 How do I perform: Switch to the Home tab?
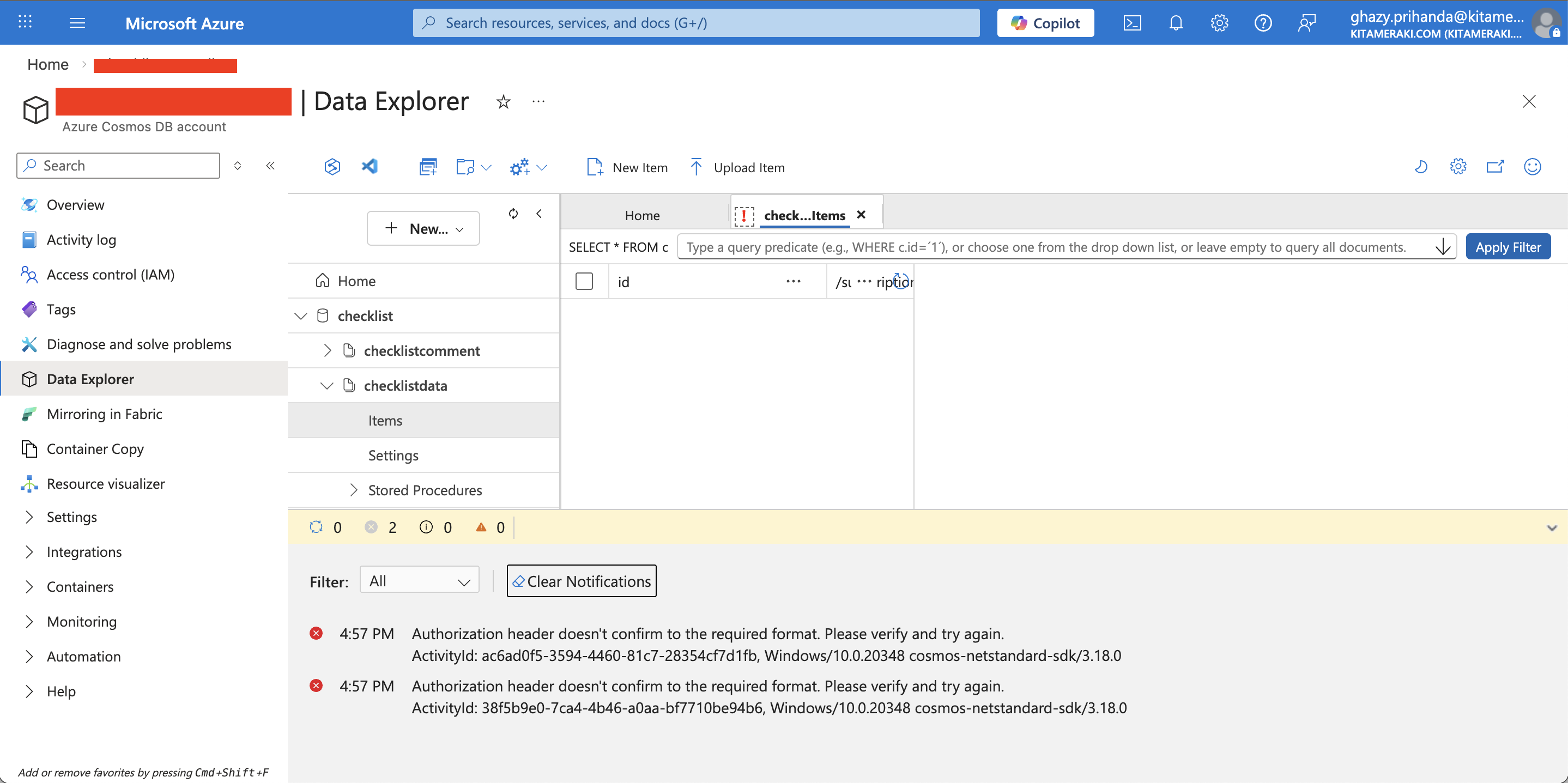[641, 215]
